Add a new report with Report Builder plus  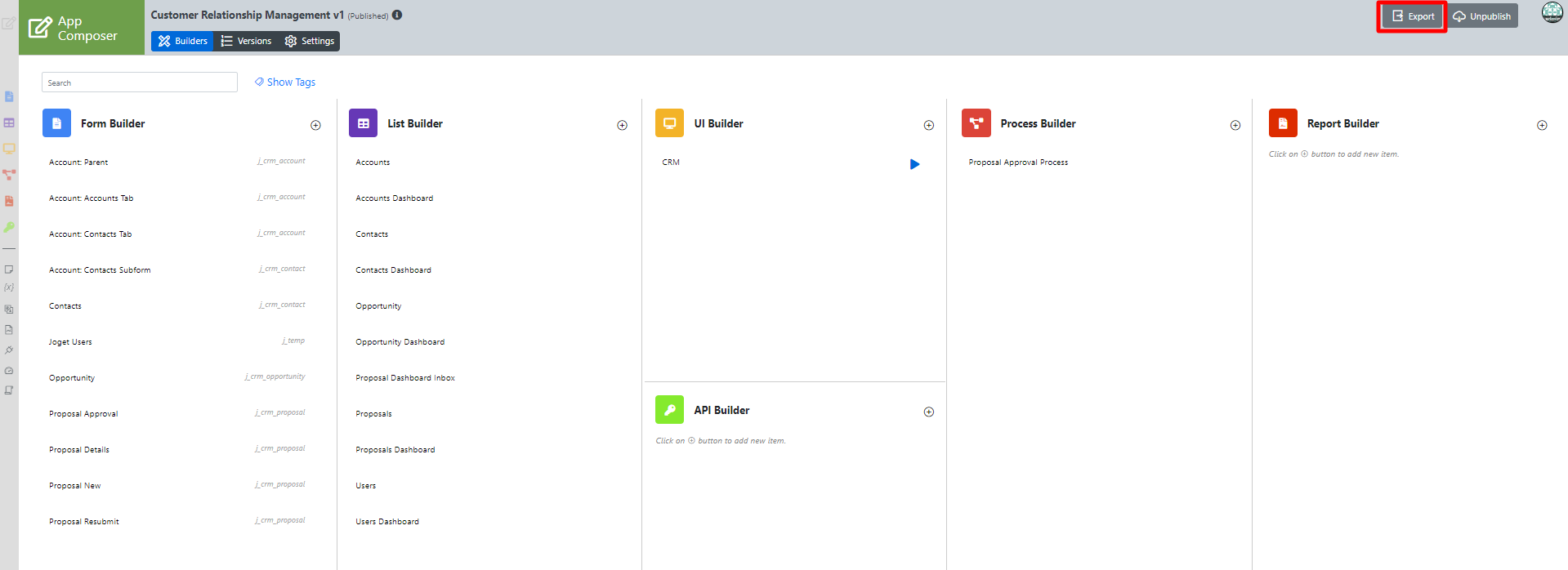1542,125
